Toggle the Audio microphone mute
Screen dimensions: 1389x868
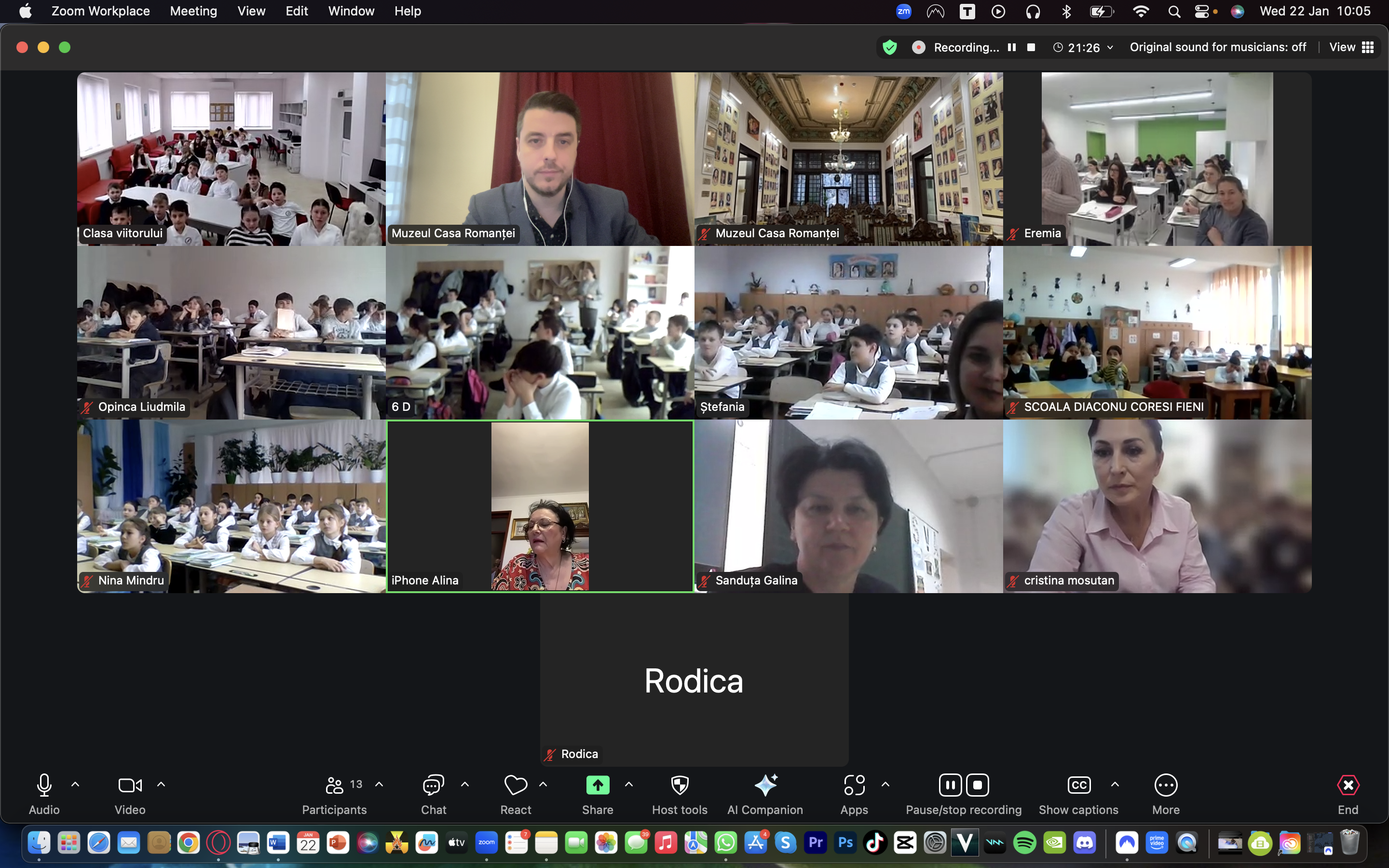(44, 786)
